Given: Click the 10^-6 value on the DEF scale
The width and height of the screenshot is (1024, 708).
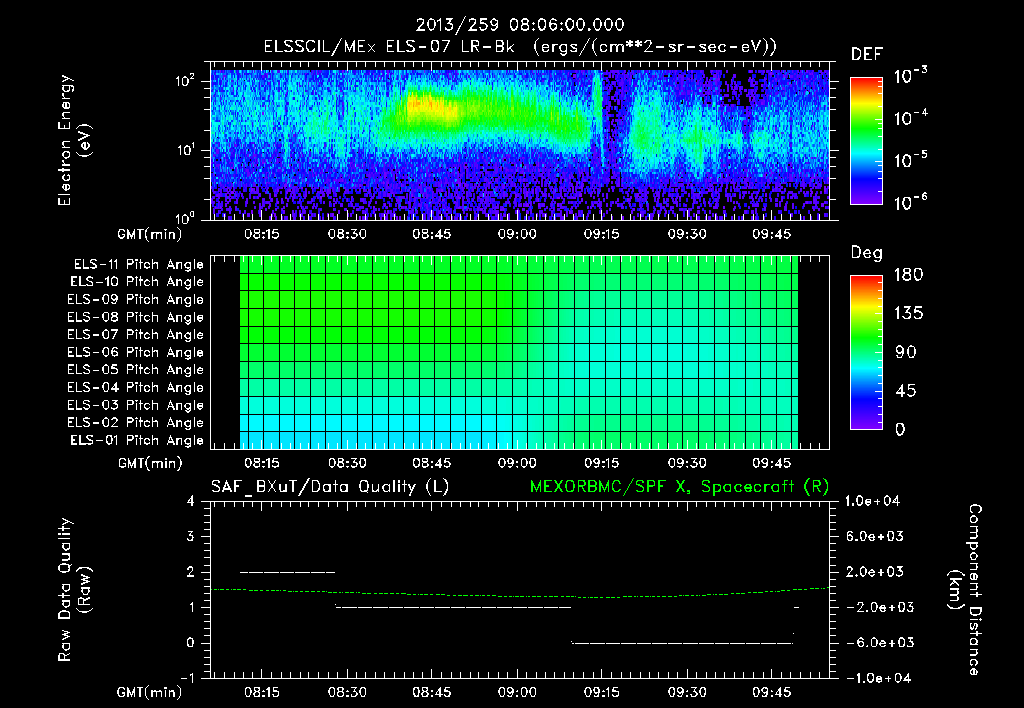Looking at the screenshot, I should click(x=910, y=202).
